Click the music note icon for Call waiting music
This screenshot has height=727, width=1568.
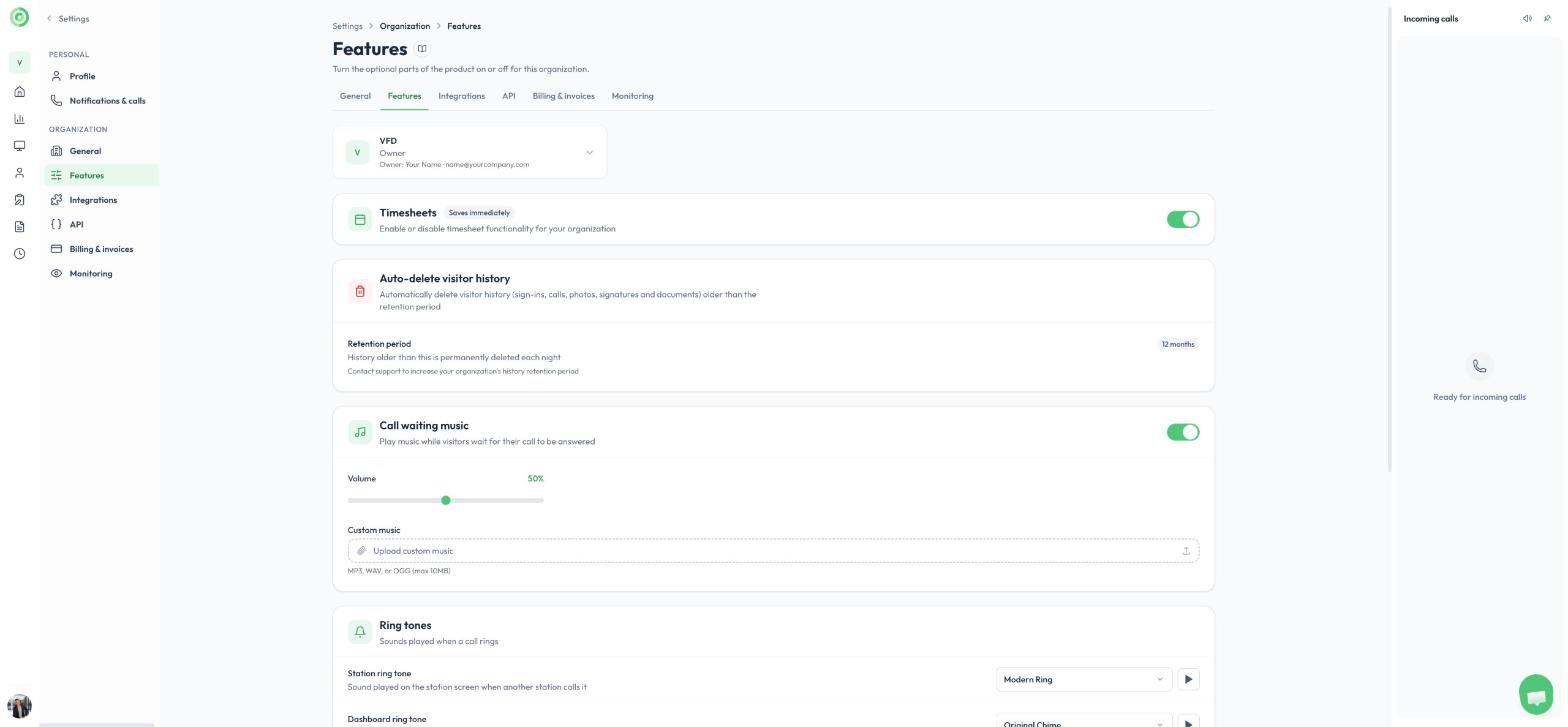[360, 432]
